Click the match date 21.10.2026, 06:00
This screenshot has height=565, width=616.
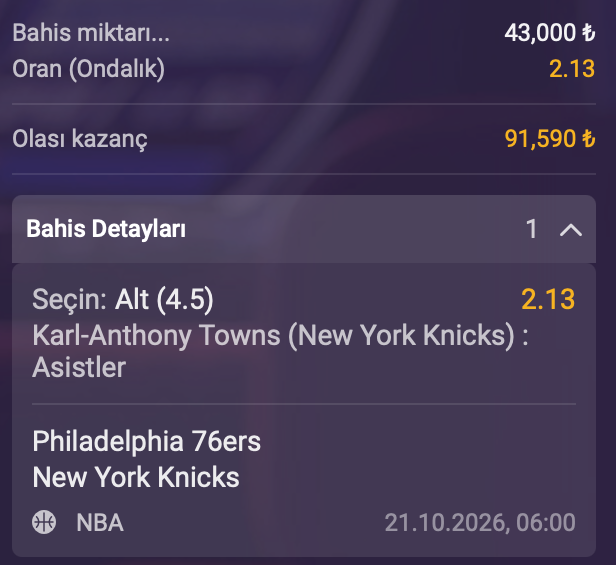tap(480, 523)
